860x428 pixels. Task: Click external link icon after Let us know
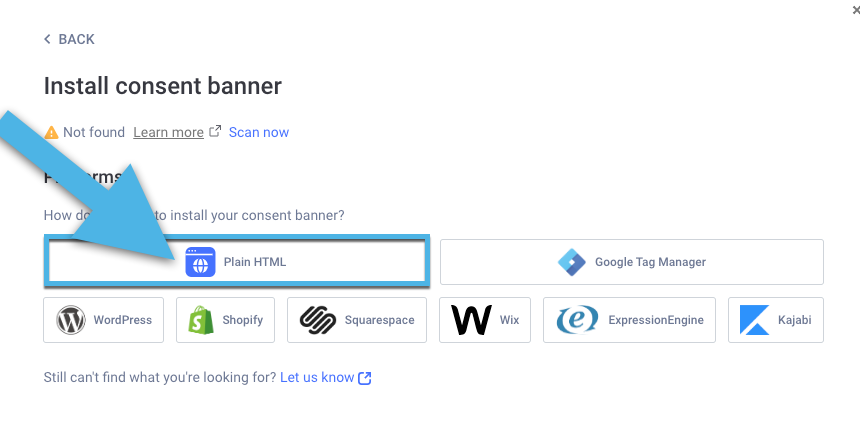[365, 378]
